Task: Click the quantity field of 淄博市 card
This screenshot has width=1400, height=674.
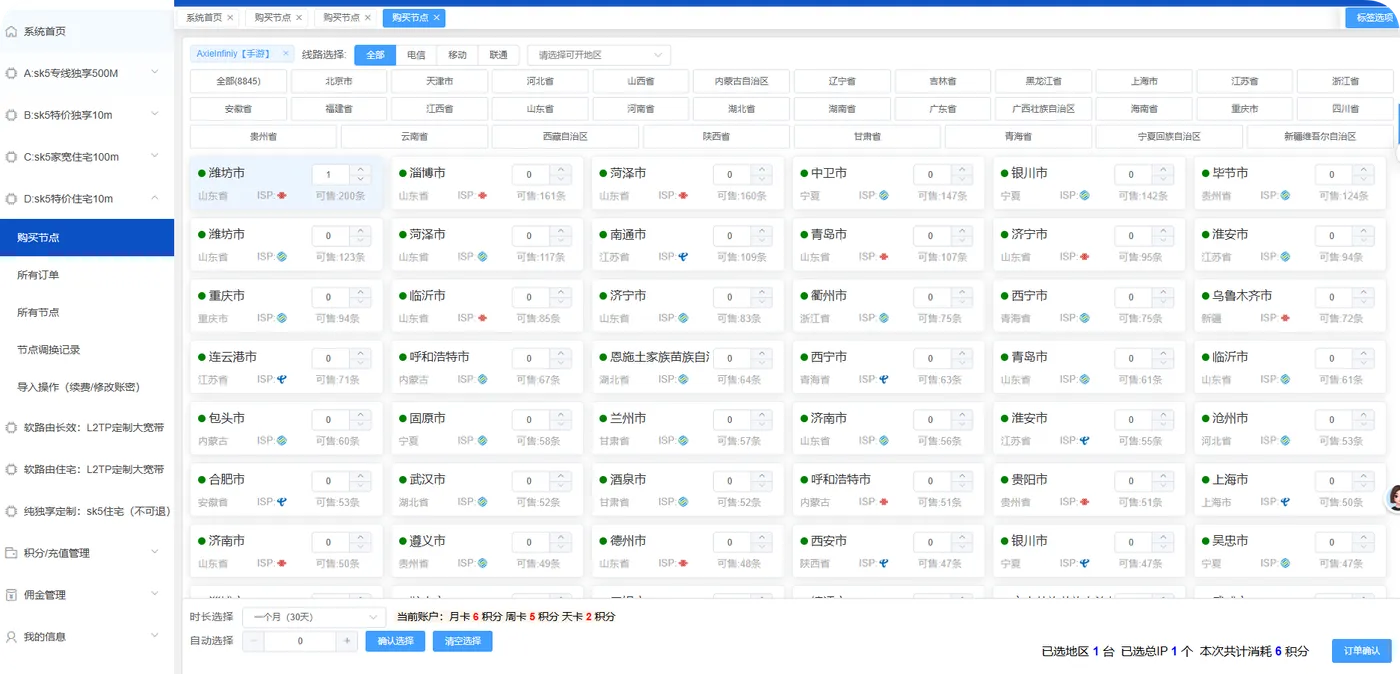Action: tap(531, 174)
